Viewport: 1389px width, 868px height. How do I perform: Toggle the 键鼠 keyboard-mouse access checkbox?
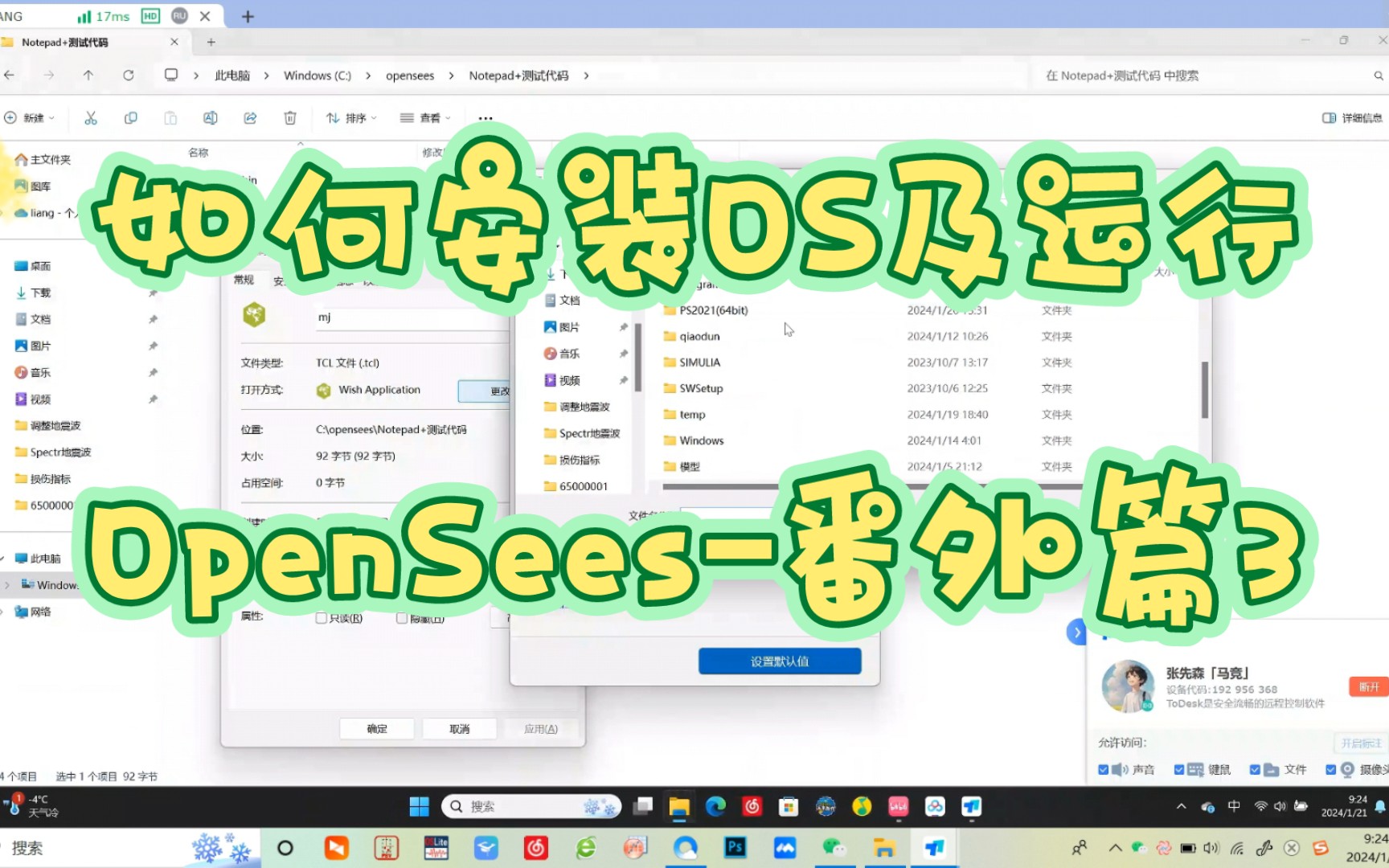1179,770
